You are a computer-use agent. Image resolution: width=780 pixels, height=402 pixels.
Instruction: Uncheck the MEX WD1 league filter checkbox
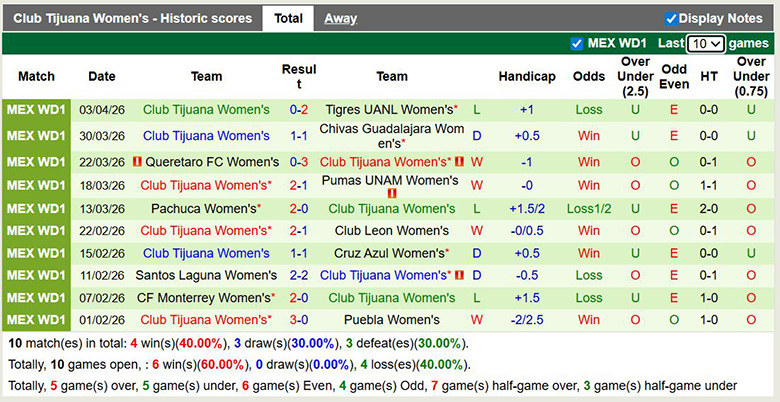point(576,44)
